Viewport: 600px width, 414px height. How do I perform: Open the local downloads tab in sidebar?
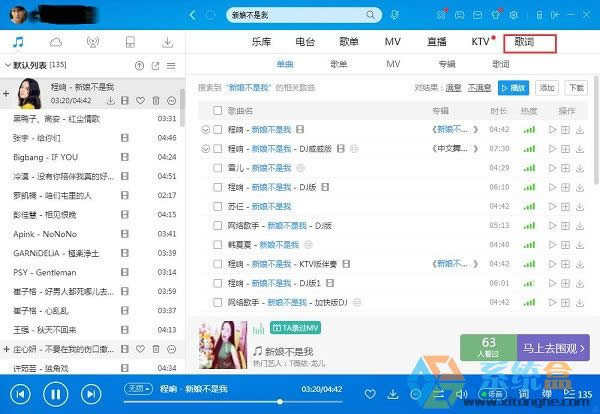[x=167, y=43]
